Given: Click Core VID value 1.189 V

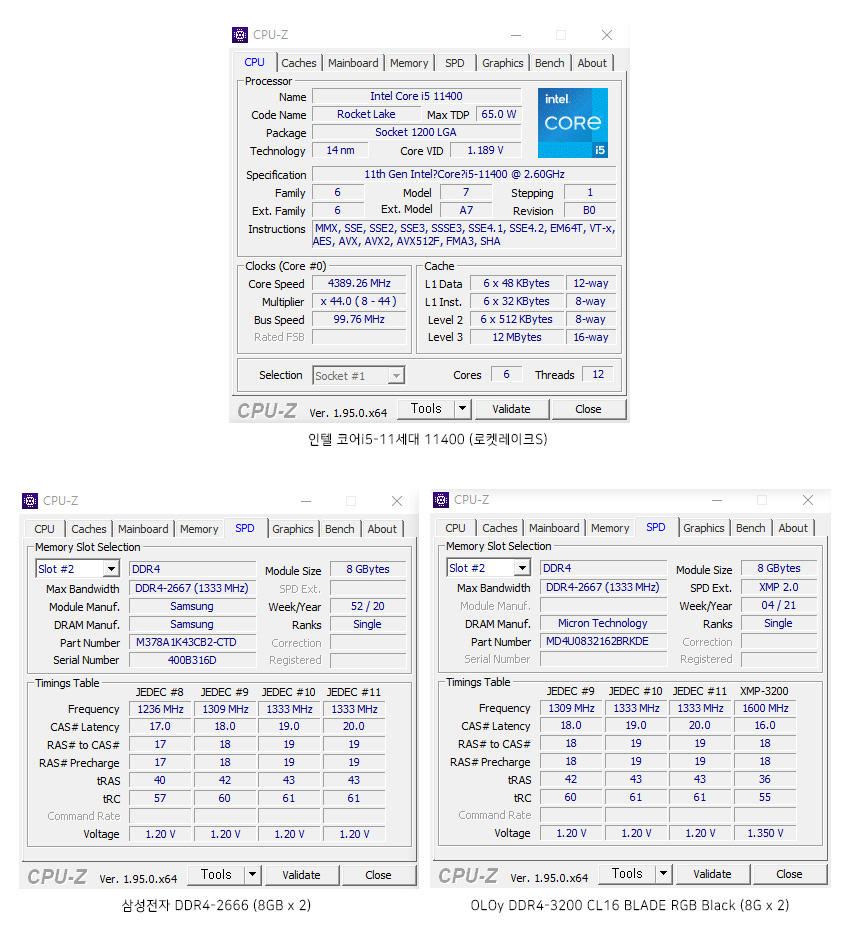Looking at the screenshot, I should 485,150.
